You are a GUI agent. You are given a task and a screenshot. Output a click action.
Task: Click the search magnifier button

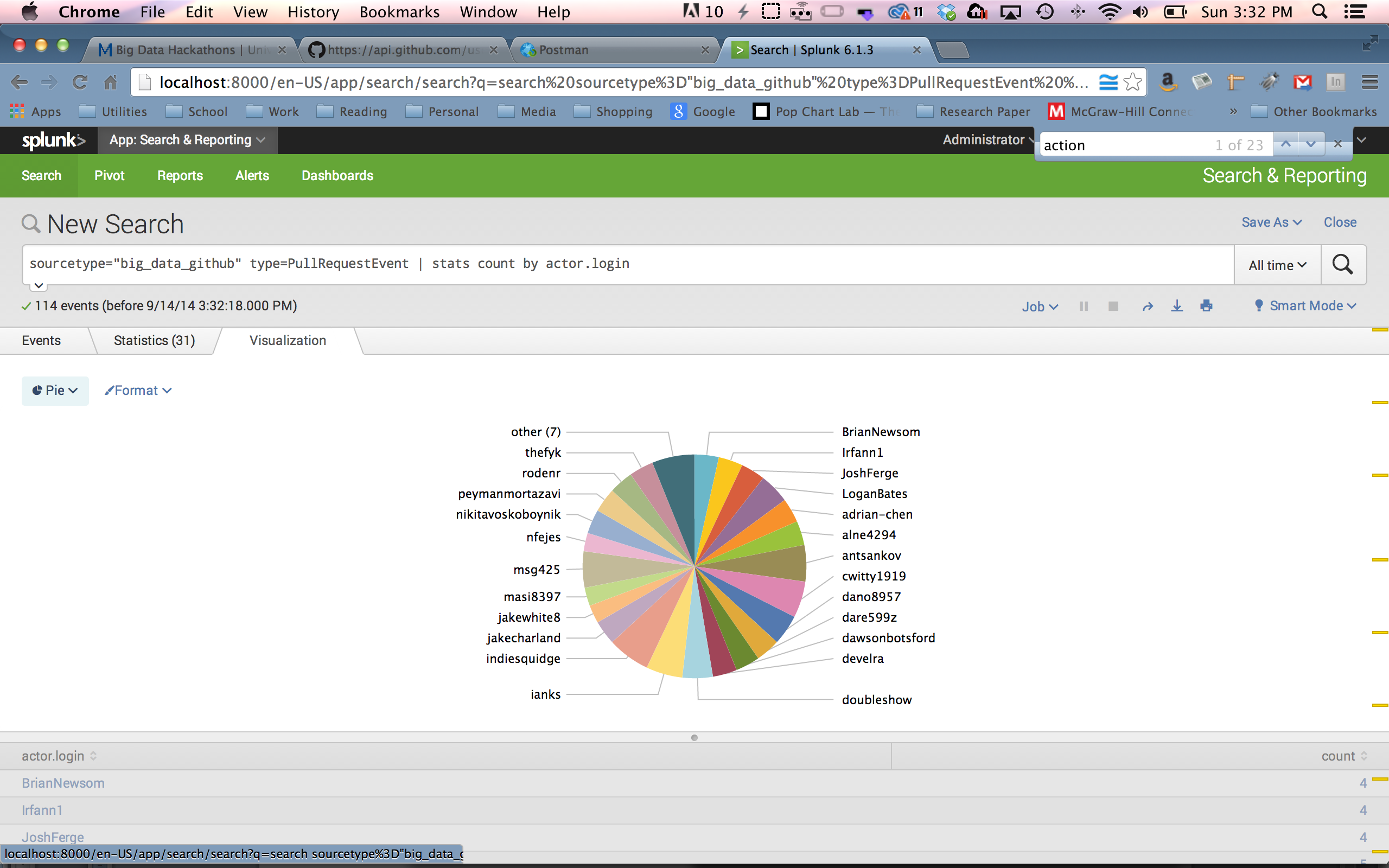coord(1342,265)
